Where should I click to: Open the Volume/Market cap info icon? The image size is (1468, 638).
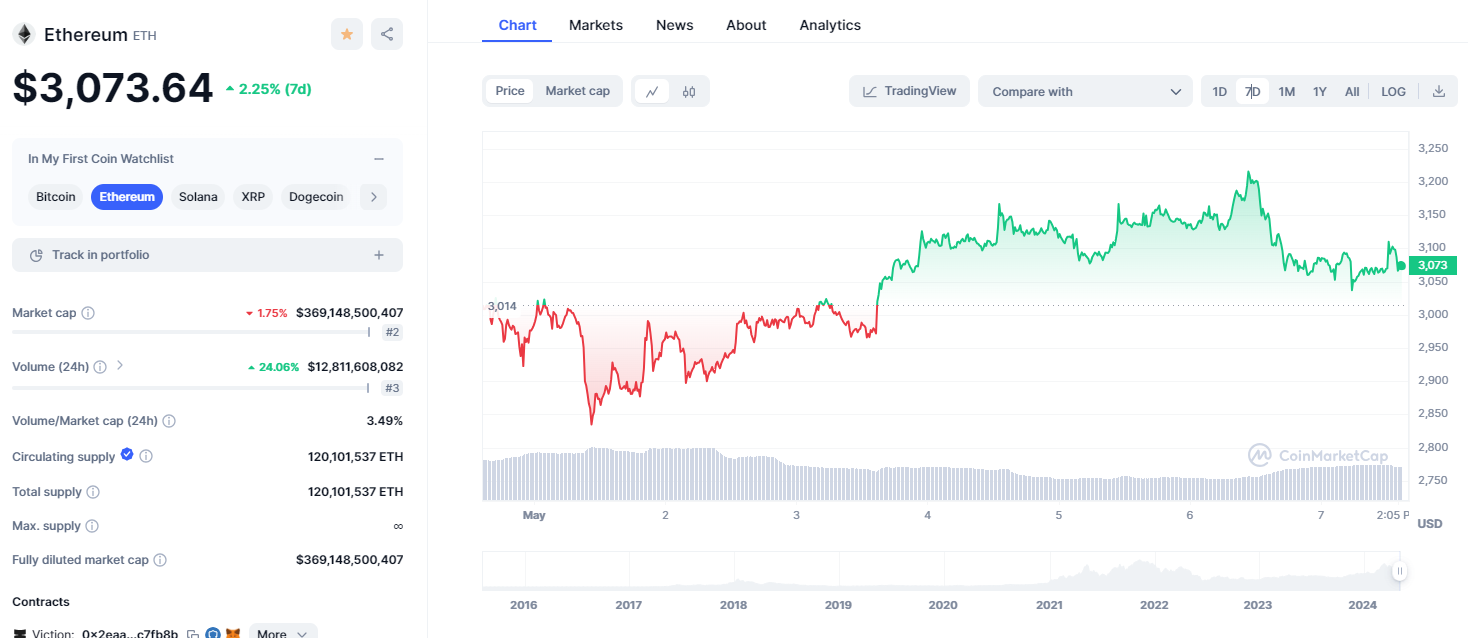tap(169, 421)
